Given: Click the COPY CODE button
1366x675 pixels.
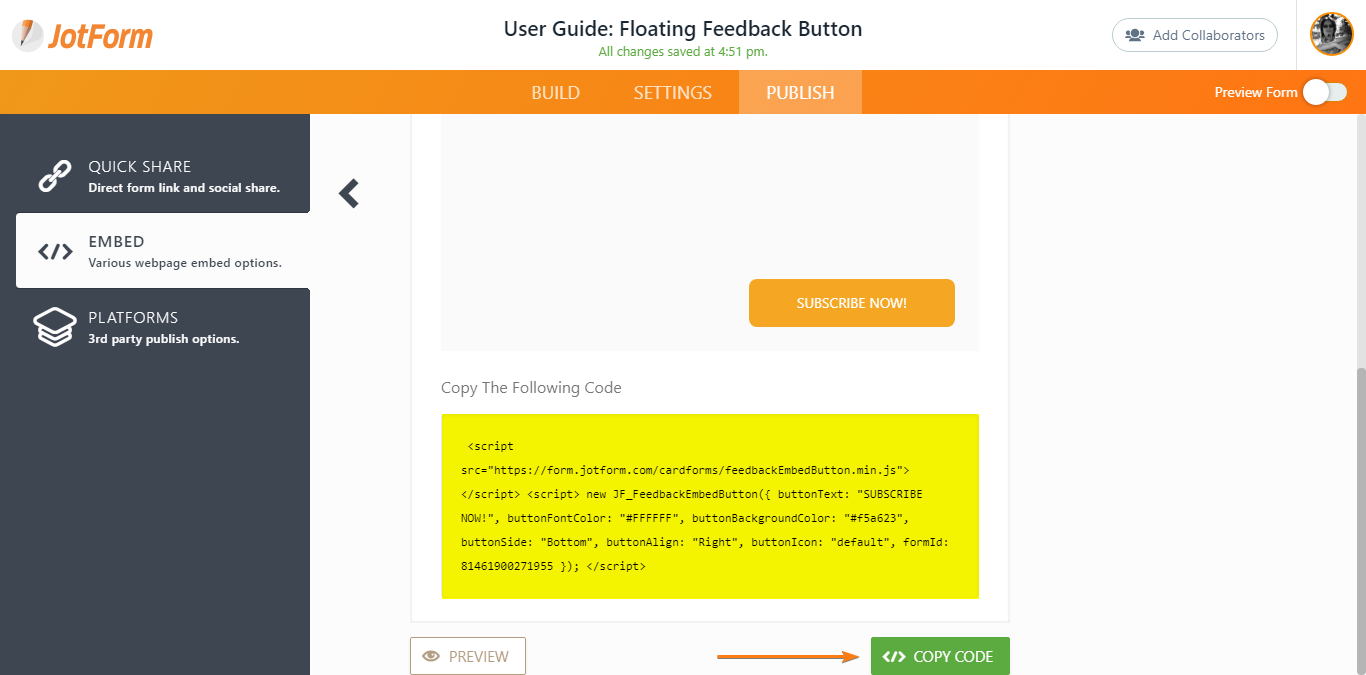Looking at the screenshot, I should [x=940, y=656].
